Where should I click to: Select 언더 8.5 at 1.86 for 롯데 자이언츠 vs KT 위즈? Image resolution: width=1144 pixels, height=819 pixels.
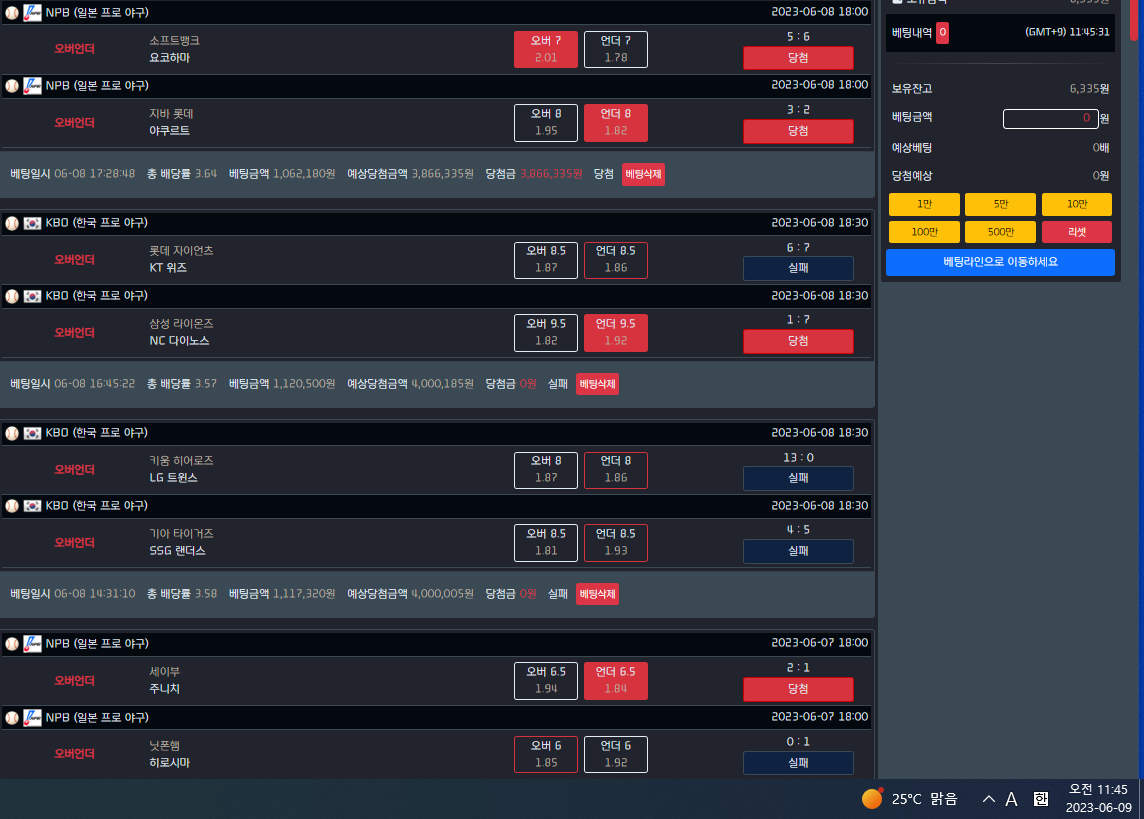tap(616, 260)
